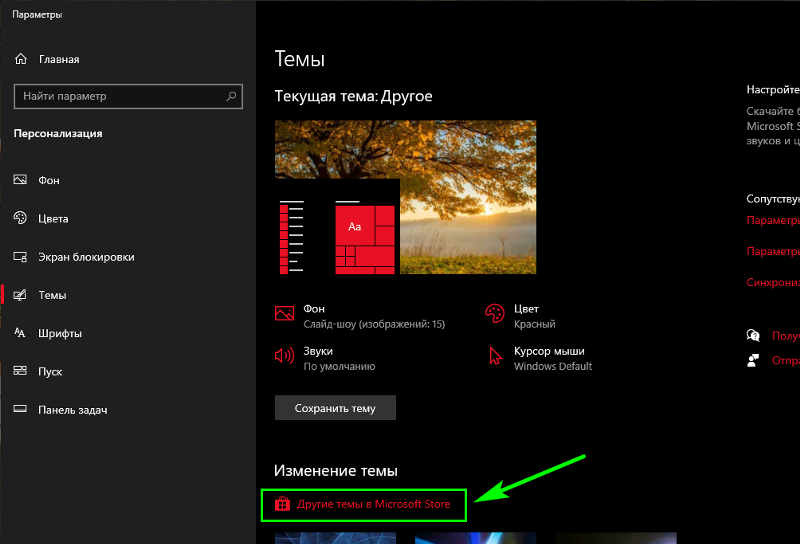The height and width of the screenshot is (544, 800).
Task: Click the get help chat icon
Action: (x=753, y=335)
